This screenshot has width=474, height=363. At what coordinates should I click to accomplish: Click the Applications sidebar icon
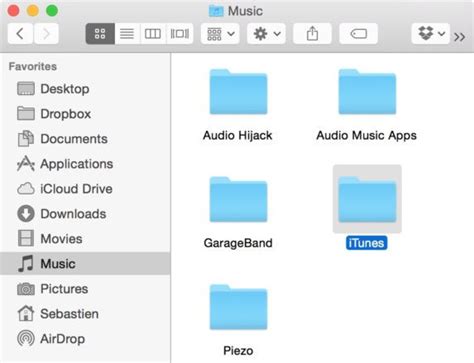[x=26, y=164]
